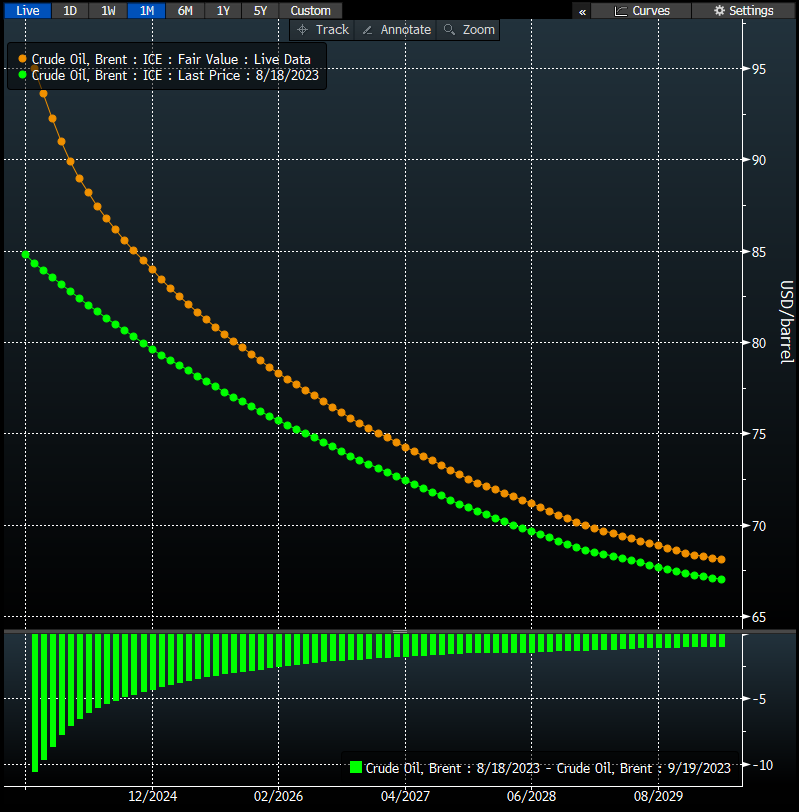Switch to the 1Y range

point(223,10)
